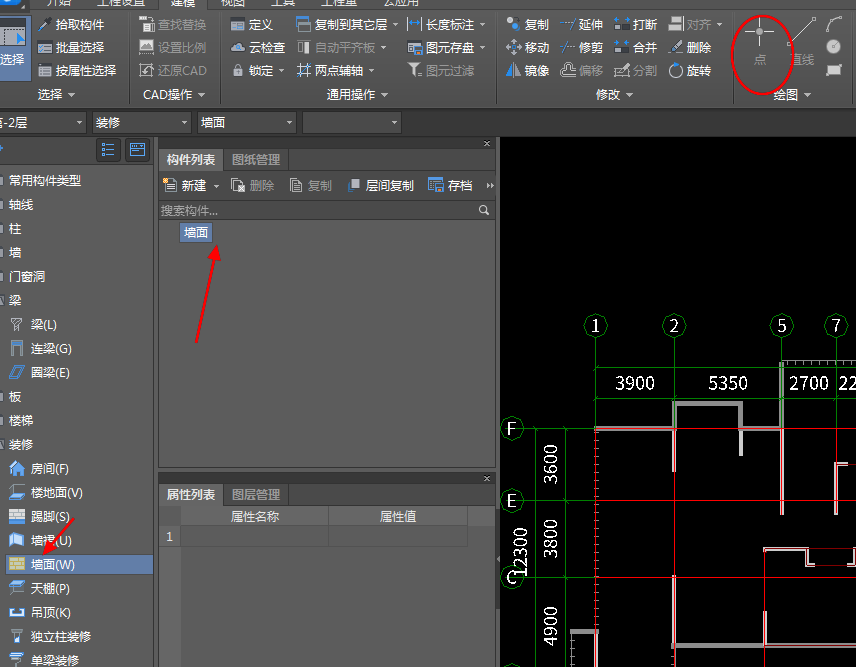Show more component list toolbar options
Viewport: 856px width, 667px height.
[490, 186]
